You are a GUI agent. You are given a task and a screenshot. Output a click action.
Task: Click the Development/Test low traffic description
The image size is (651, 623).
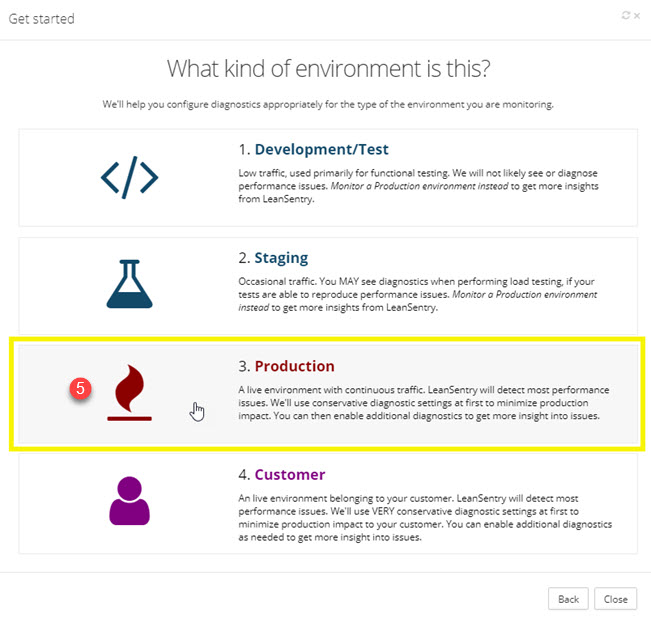point(418,187)
